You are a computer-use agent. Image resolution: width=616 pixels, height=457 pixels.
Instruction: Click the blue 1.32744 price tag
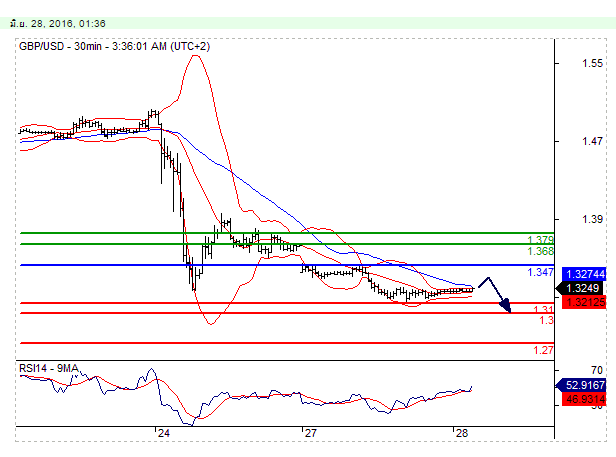pos(584,274)
